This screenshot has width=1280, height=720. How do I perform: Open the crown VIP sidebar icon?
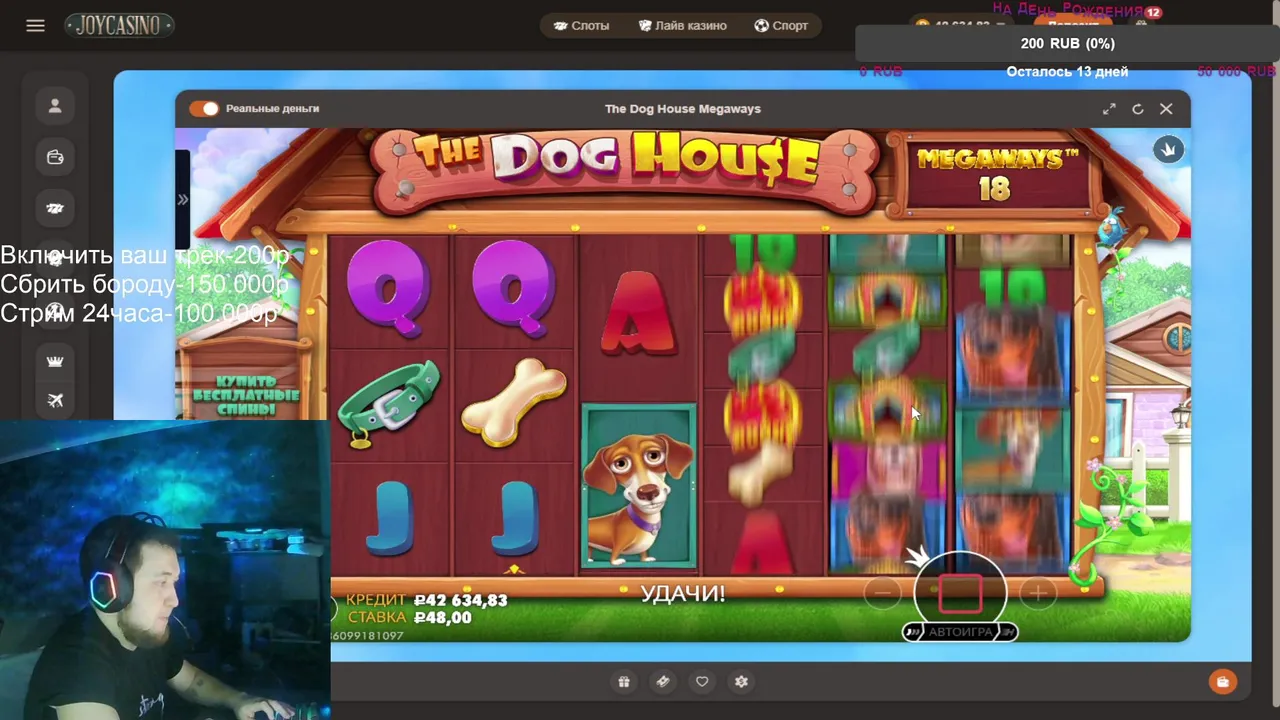click(x=55, y=361)
